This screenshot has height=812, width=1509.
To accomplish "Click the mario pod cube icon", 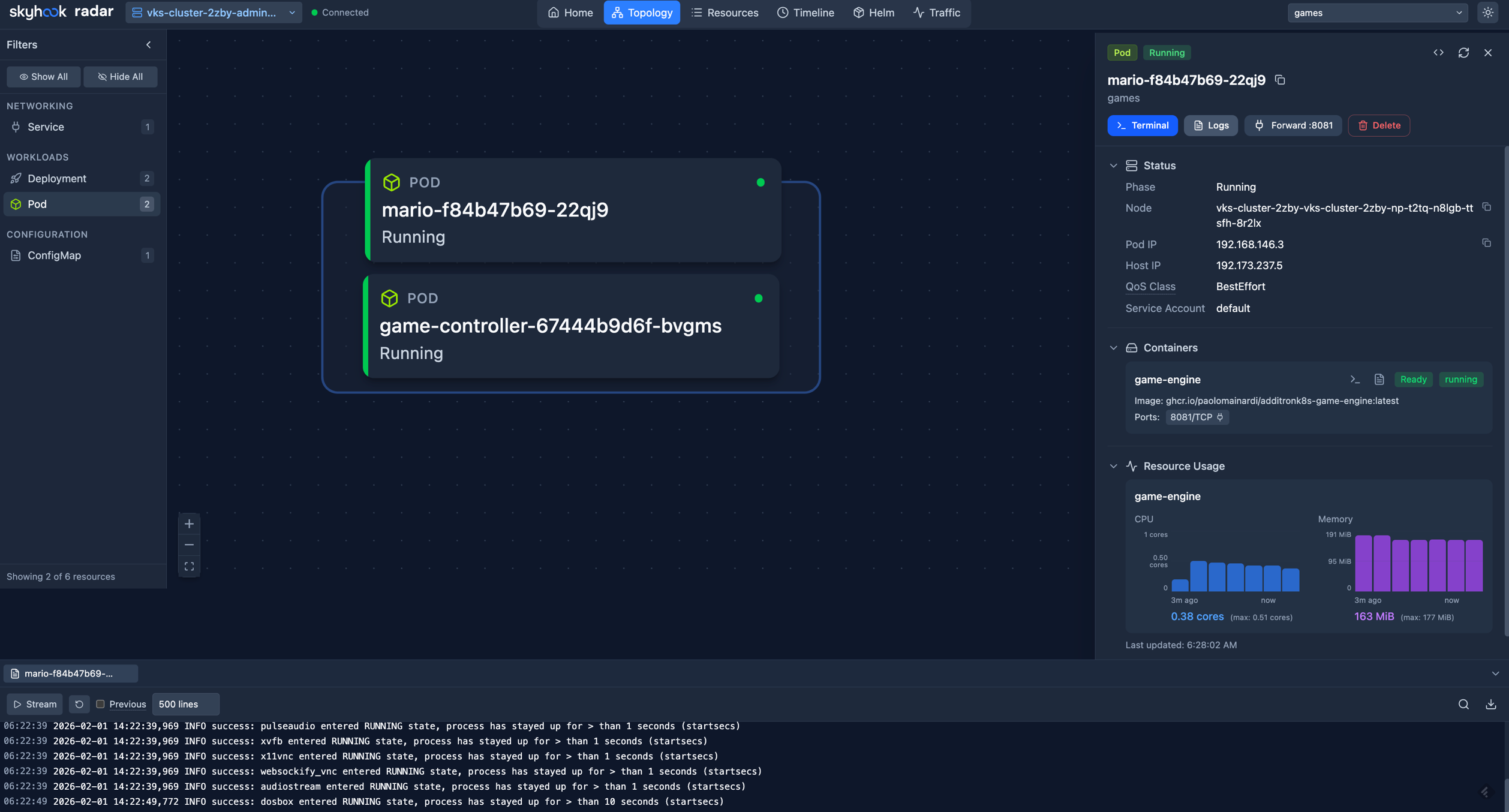I will click(392, 182).
